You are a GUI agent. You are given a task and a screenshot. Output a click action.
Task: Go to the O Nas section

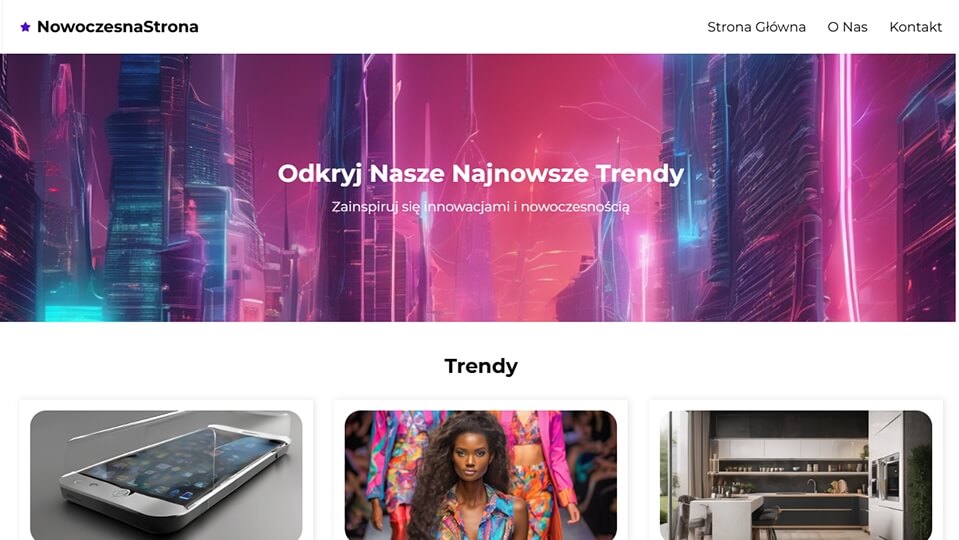click(847, 27)
